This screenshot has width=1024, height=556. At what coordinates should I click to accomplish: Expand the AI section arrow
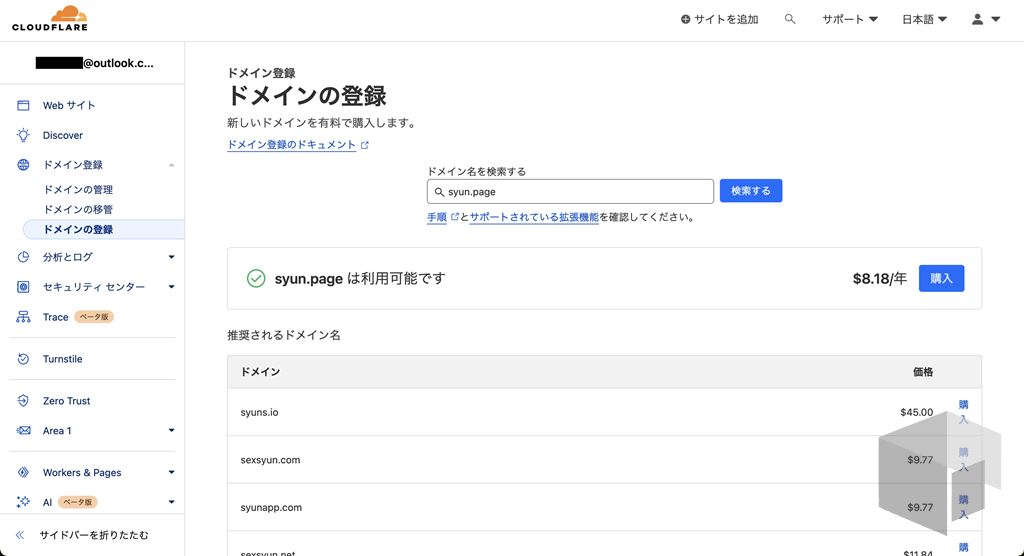(x=171, y=502)
